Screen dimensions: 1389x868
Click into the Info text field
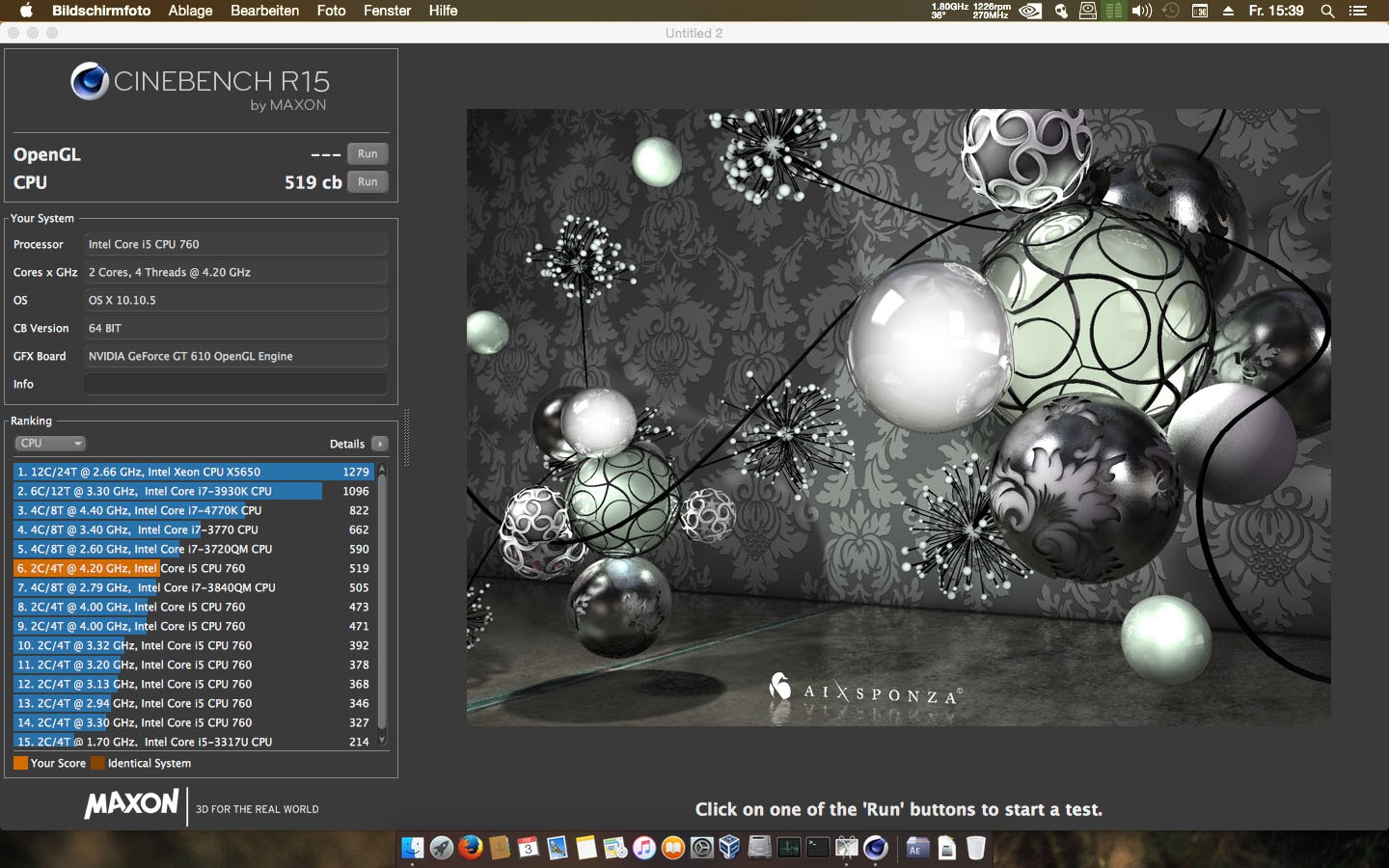coord(235,384)
